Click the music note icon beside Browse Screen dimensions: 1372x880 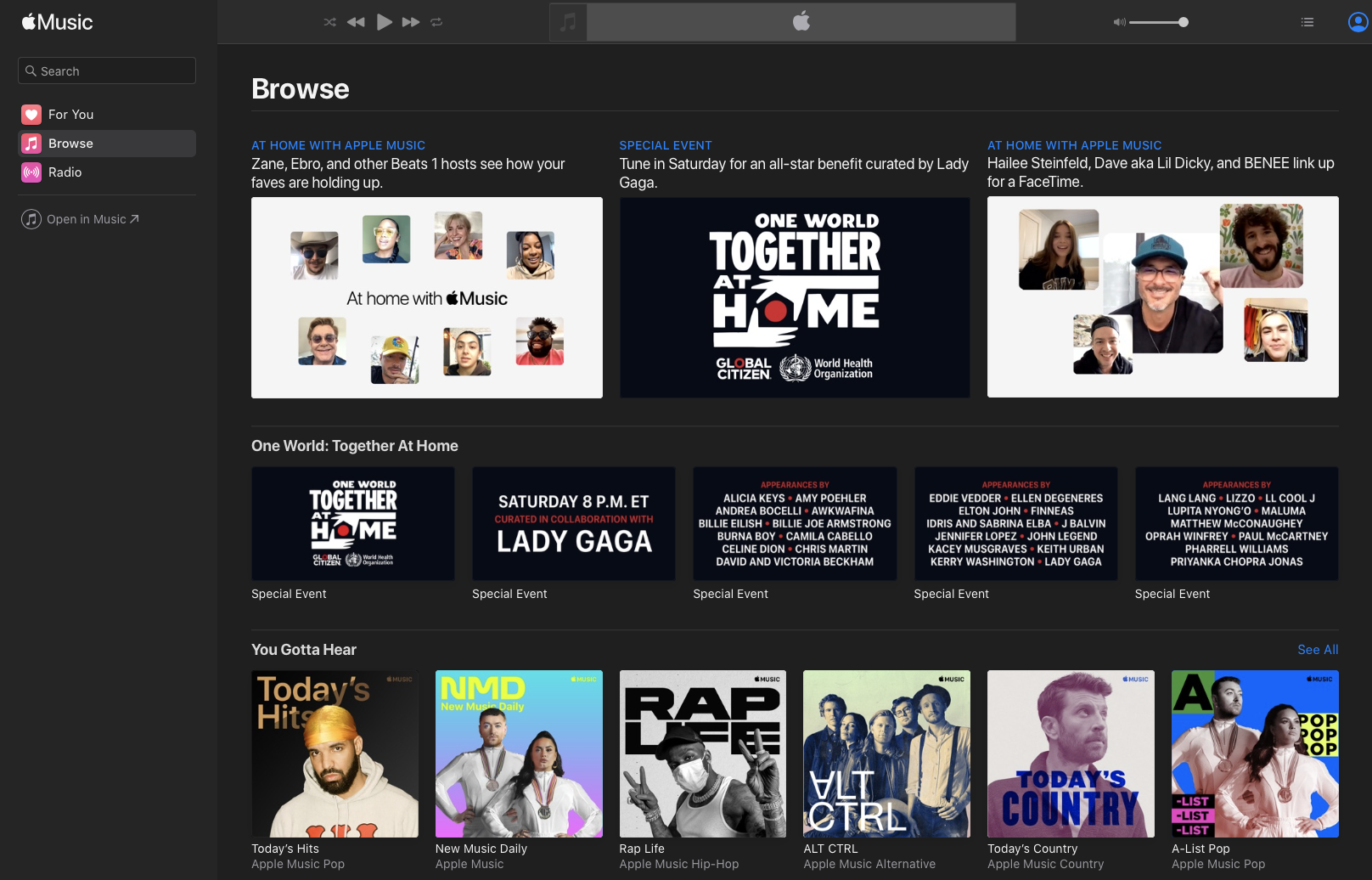point(31,143)
